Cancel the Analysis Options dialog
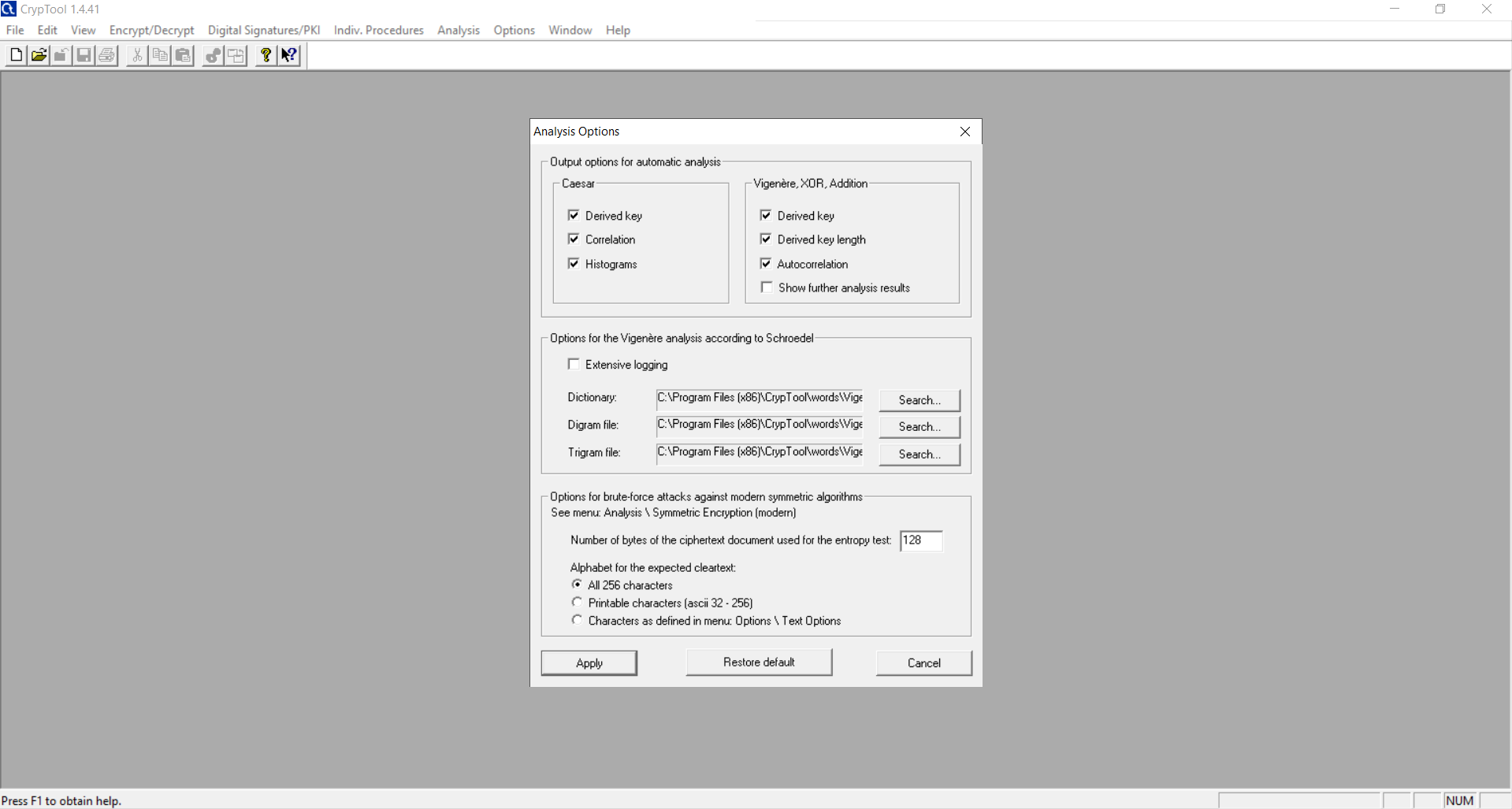This screenshot has width=1512, height=809. point(923,663)
